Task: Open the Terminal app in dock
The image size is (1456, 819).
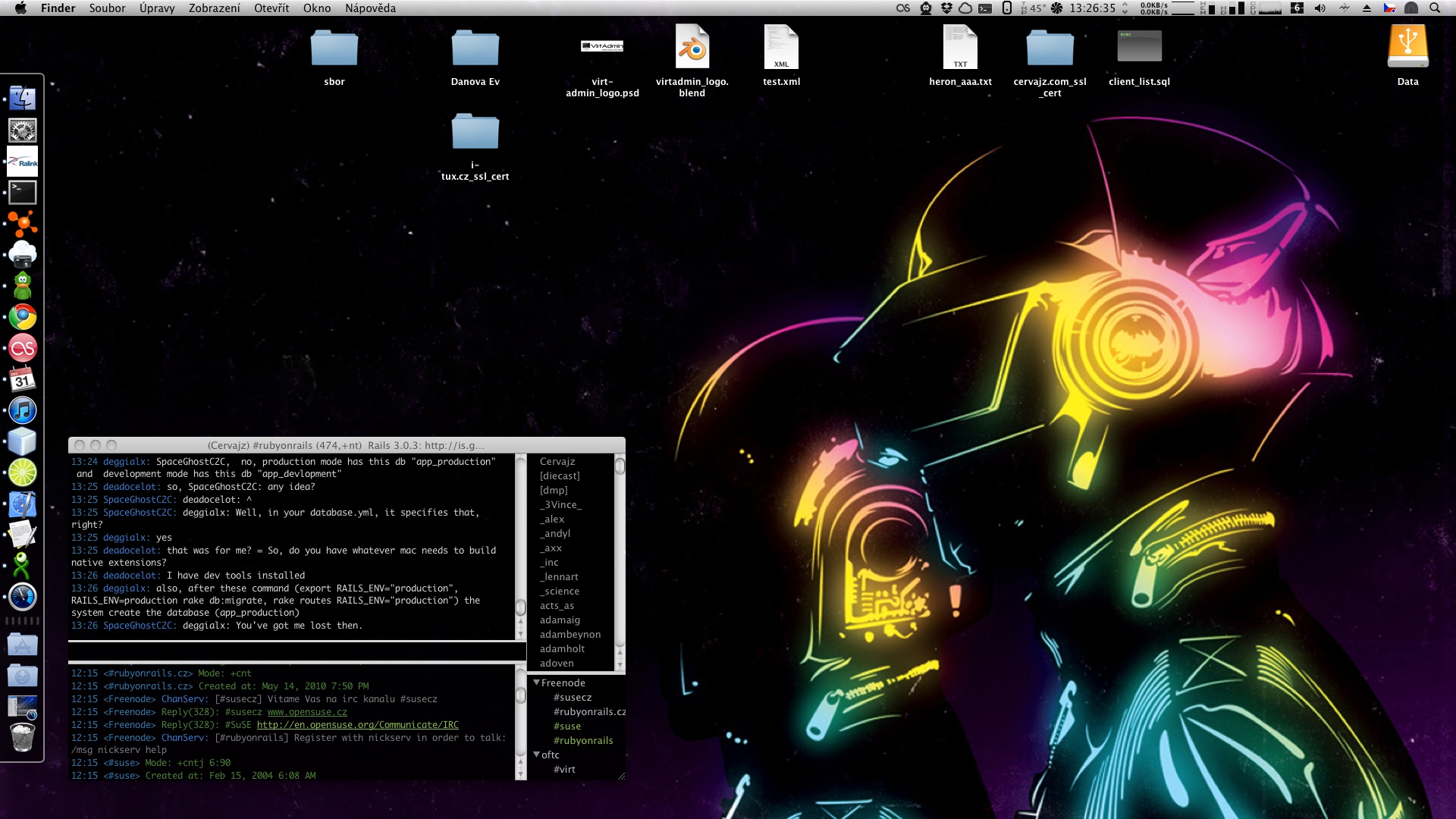Action: (22, 192)
